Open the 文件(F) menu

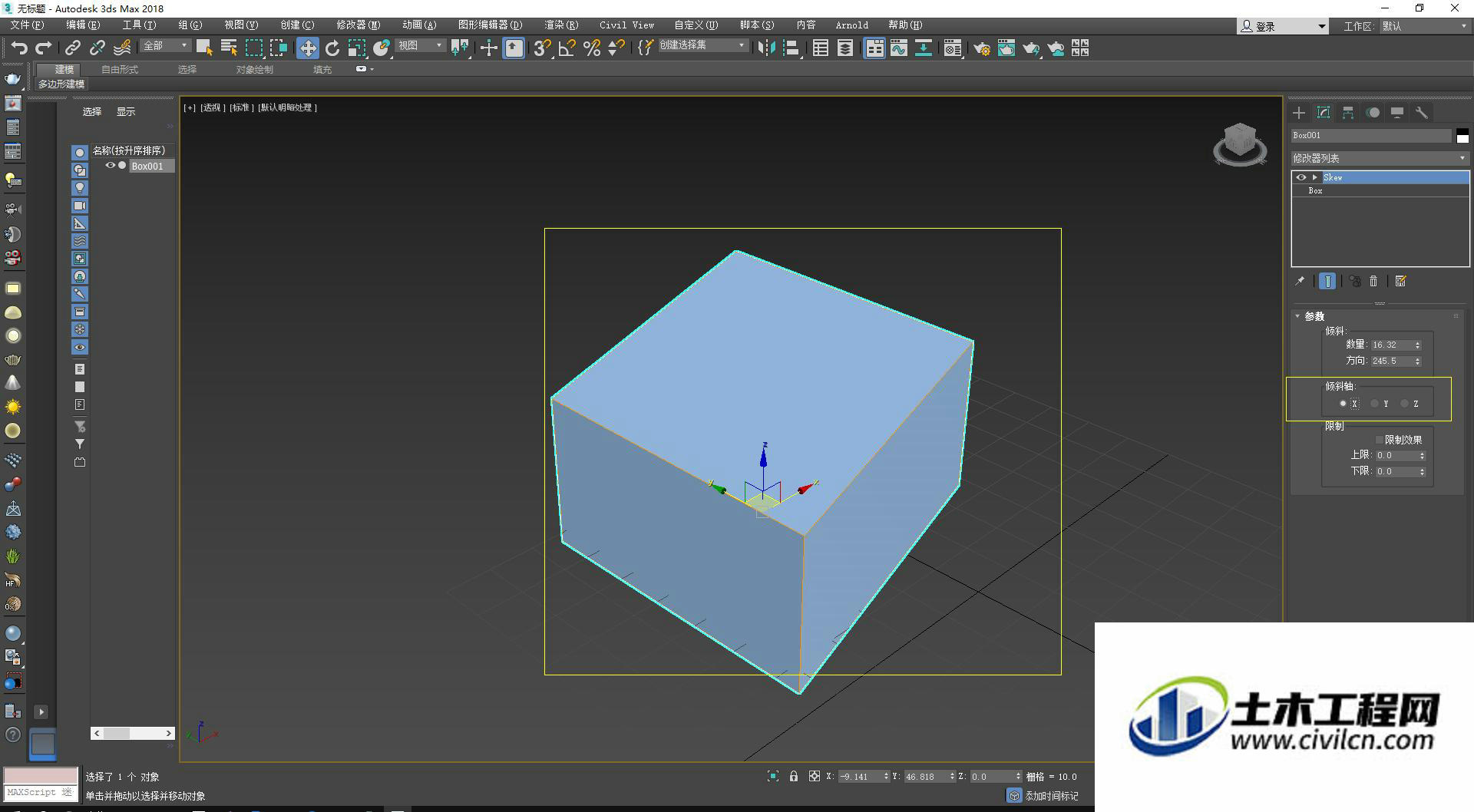point(27,25)
